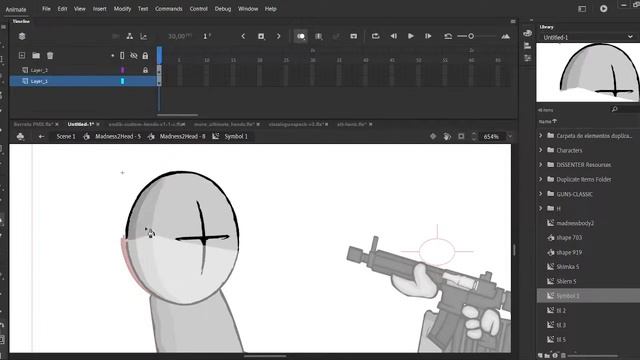Open the Modify menu
The image size is (640, 360).
[x=122, y=9]
